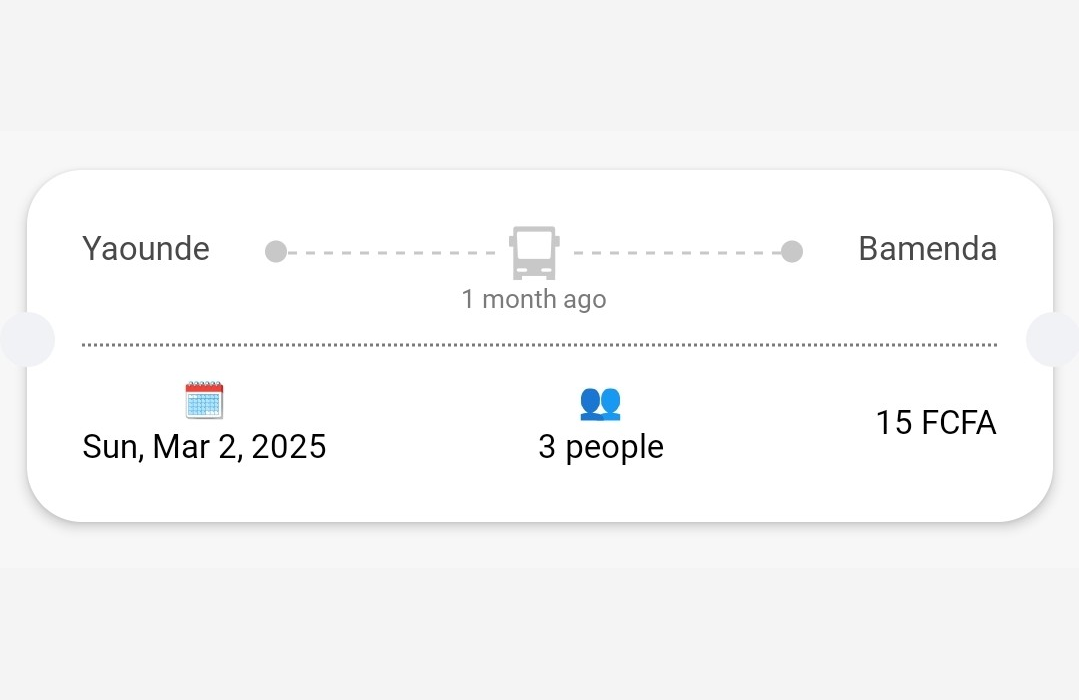This screenshot has height=700, width=1079.
Task: Click the calendar icon above the date
Action: [x=204, y=400]
